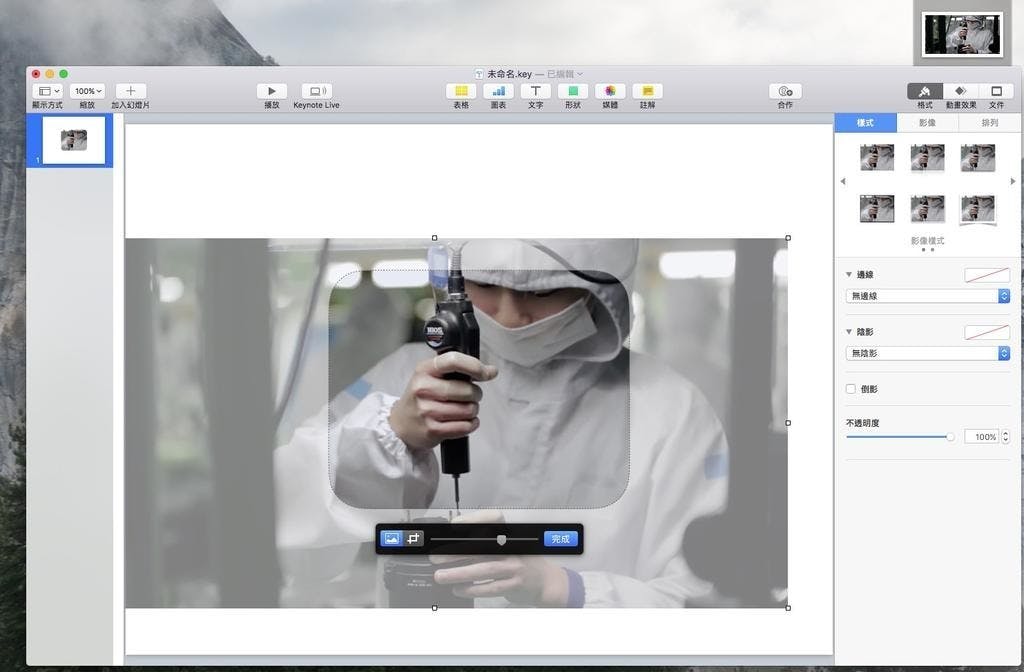Click the Play (播放) toolbar icon
Viewport: 1024px width, 672px height.
click(x=271, y=91)
